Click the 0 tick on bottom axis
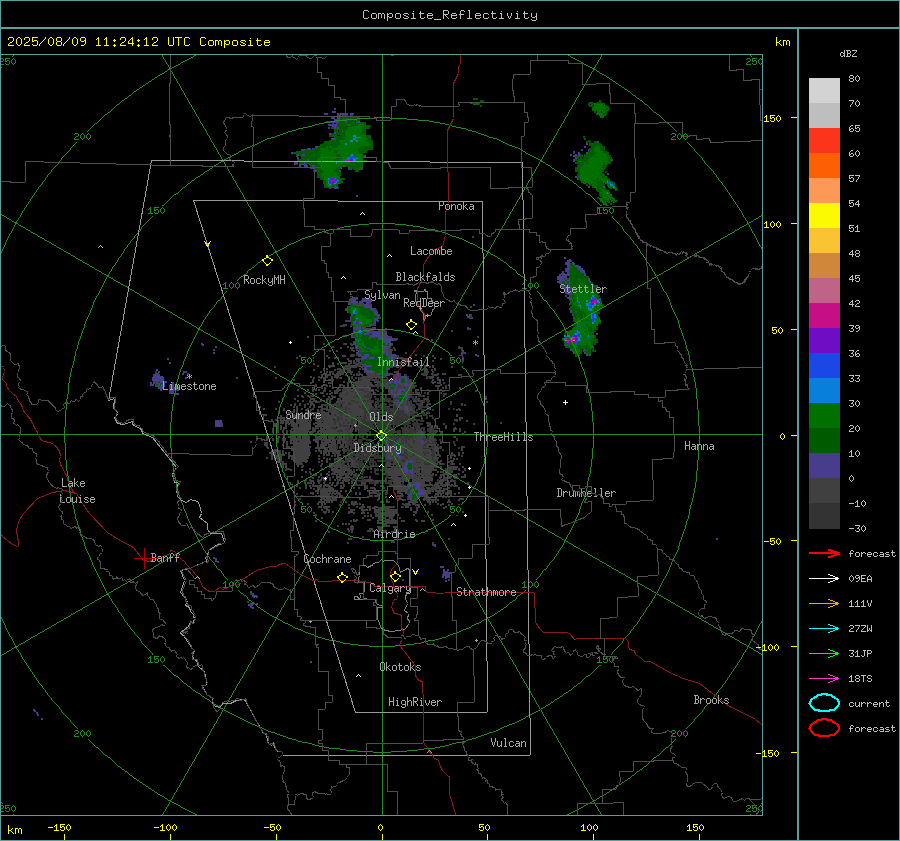Image resolution: width=900 pixels, height=841 pixels. pyautogui.click(x=381, y=828)
